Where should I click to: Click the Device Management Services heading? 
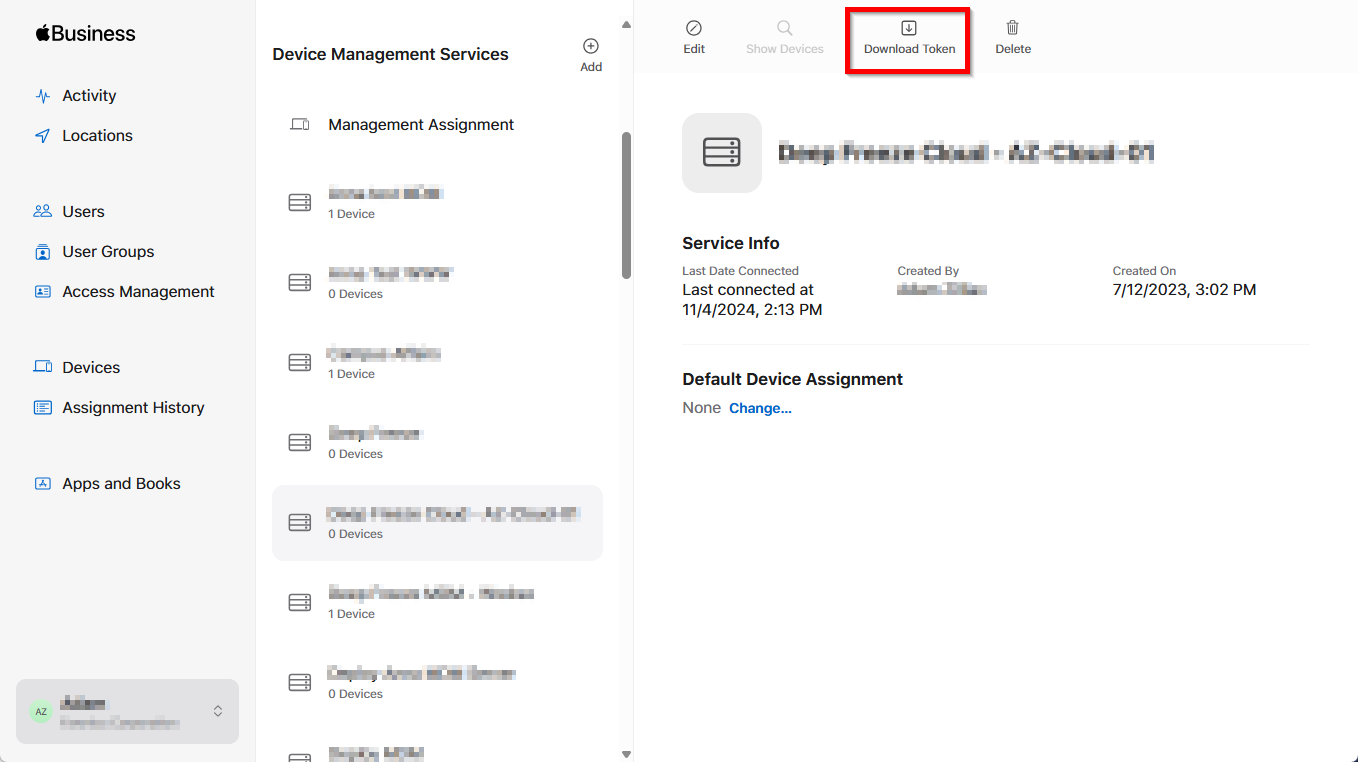(x=390, y=54)
